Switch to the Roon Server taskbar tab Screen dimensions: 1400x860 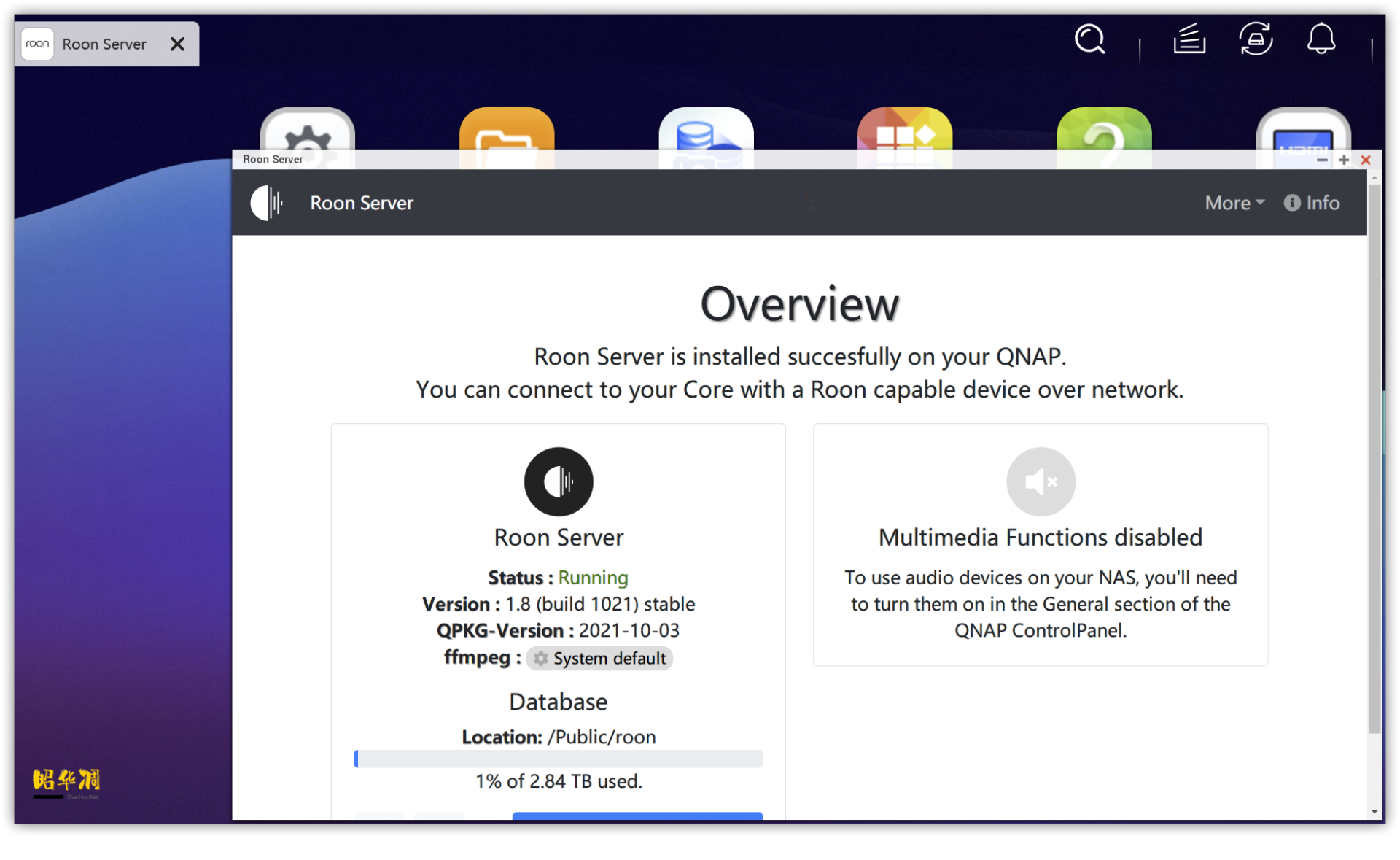pyautogui.click(x=104, y=44)
